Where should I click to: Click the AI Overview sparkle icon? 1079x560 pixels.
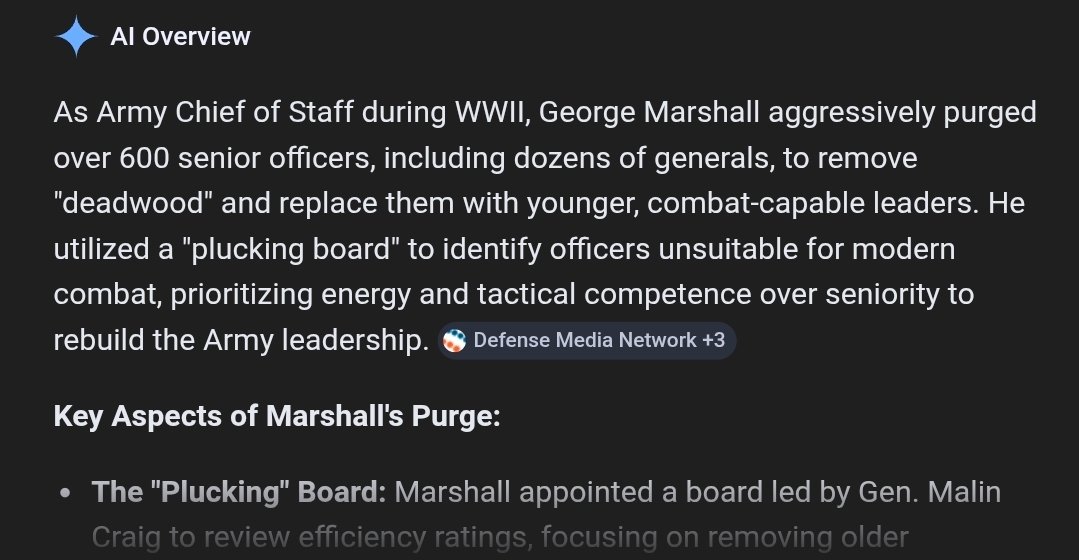[x=75, y=38]
